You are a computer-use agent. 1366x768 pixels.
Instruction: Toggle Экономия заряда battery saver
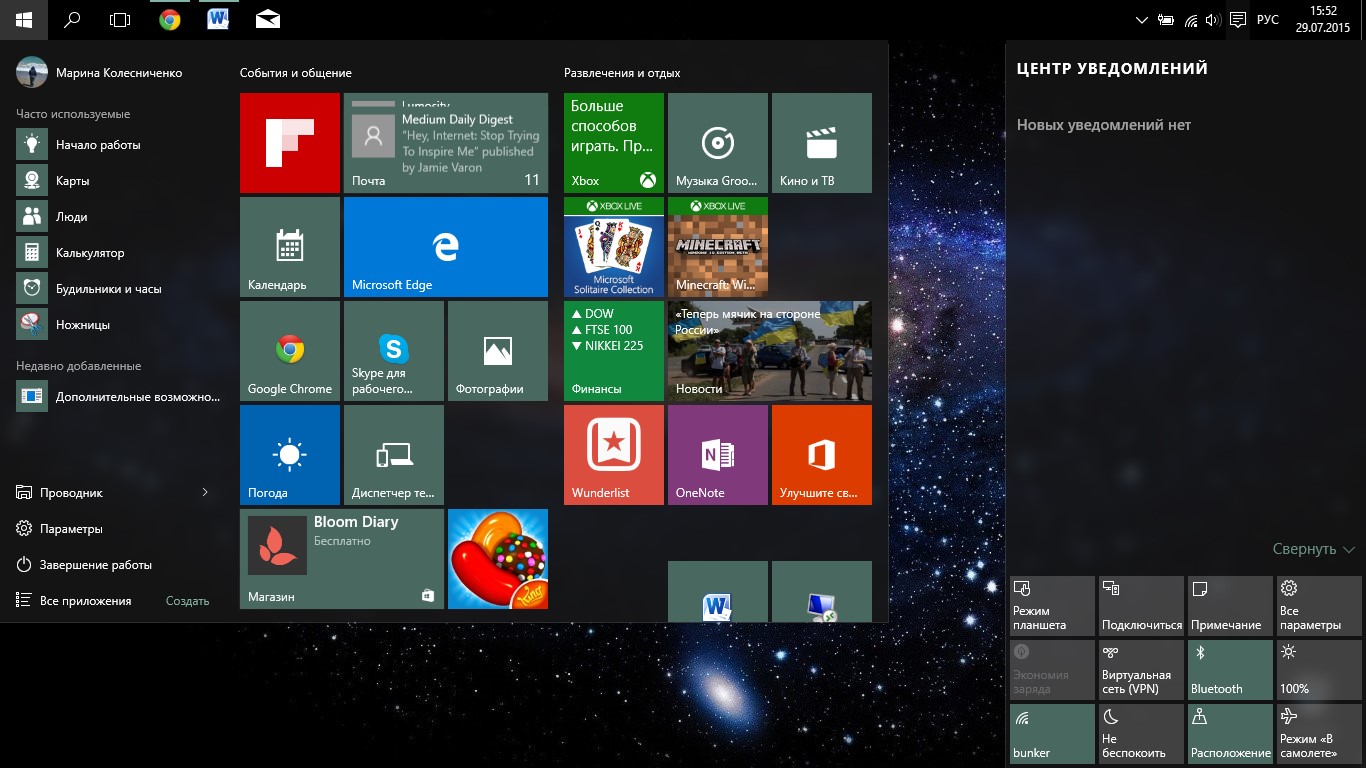coord(1053,669)
